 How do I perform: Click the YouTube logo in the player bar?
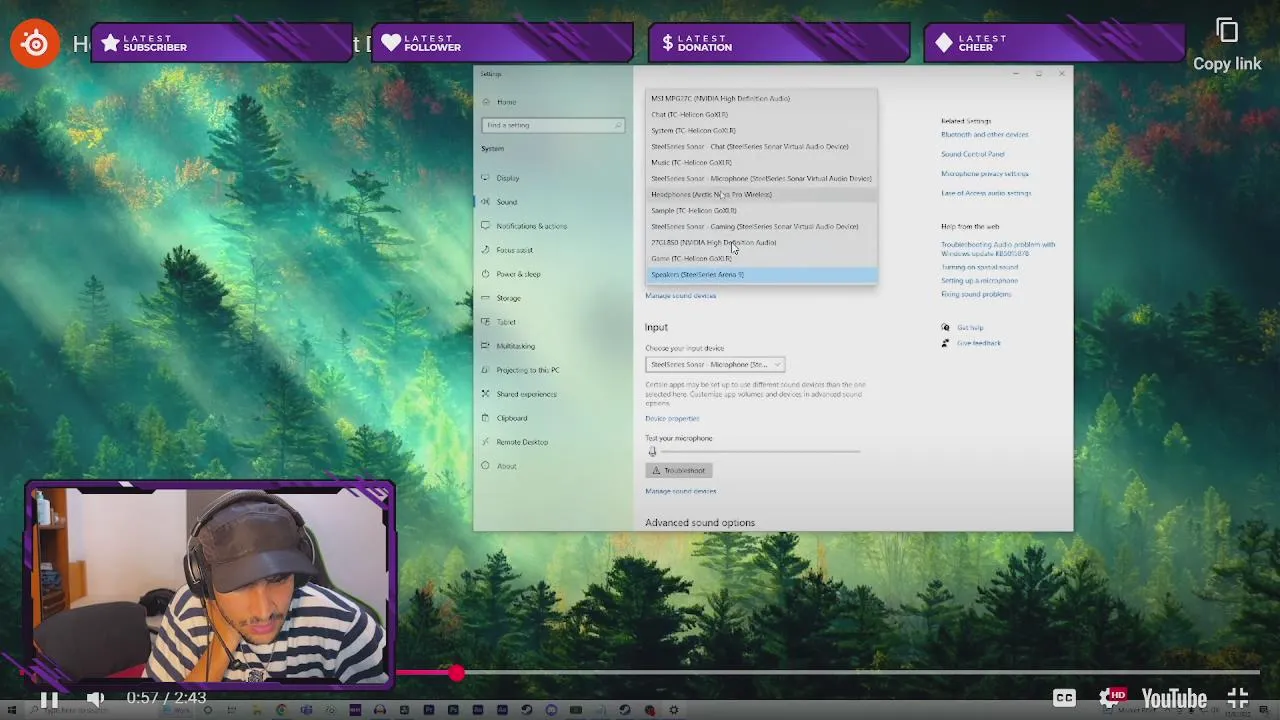(1174, 698)
